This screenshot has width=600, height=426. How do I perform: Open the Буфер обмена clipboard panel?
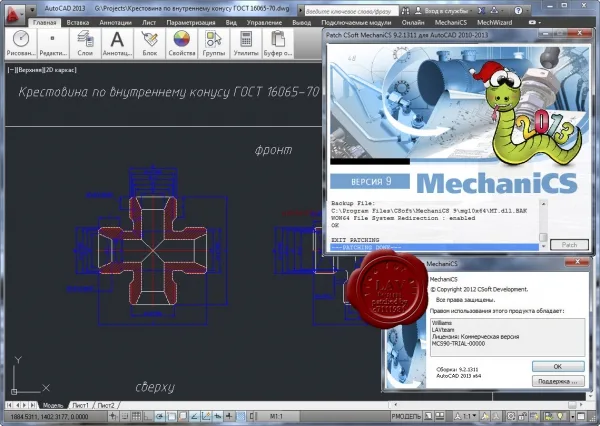coord(278,43)
